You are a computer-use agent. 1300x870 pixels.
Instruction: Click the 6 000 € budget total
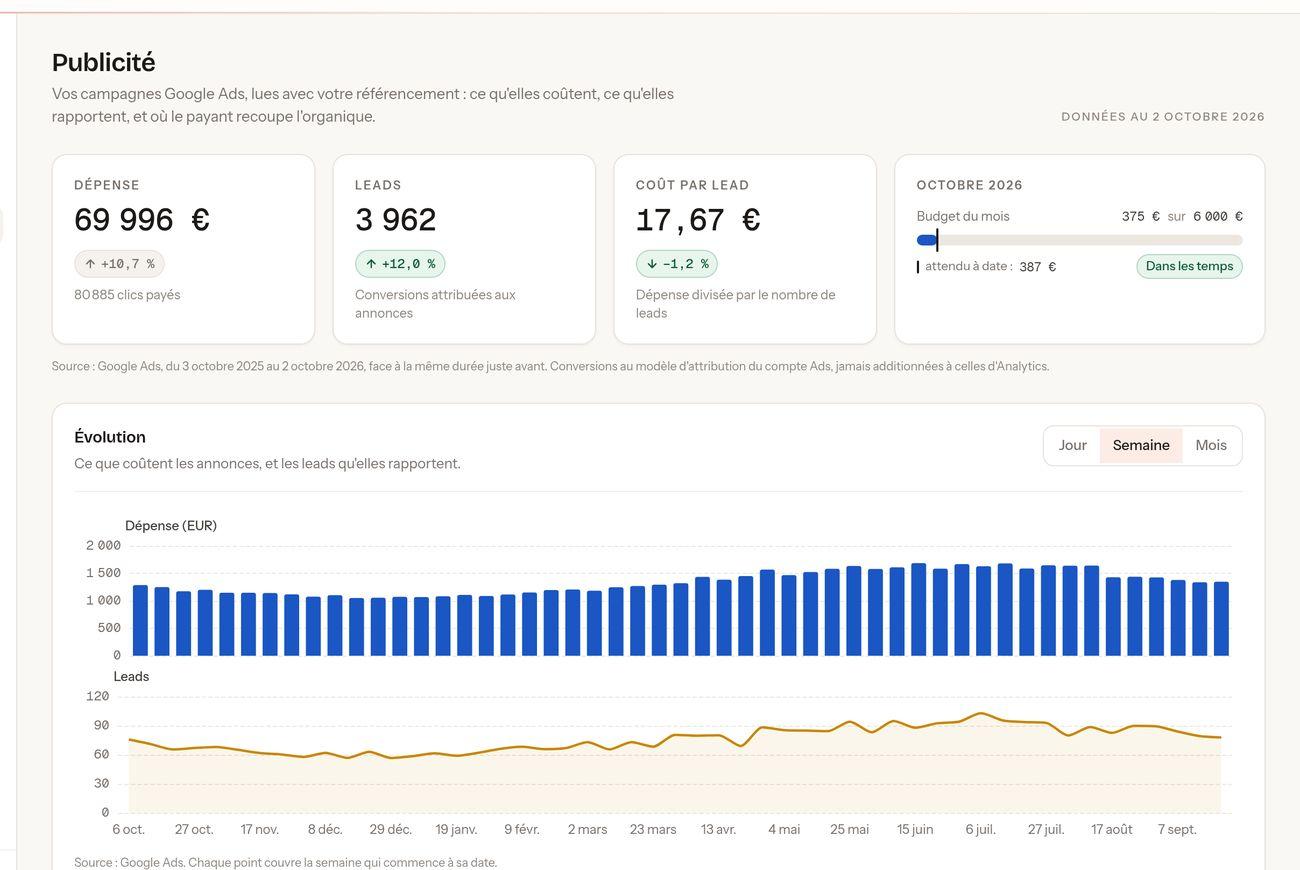tap(1218, 216)
